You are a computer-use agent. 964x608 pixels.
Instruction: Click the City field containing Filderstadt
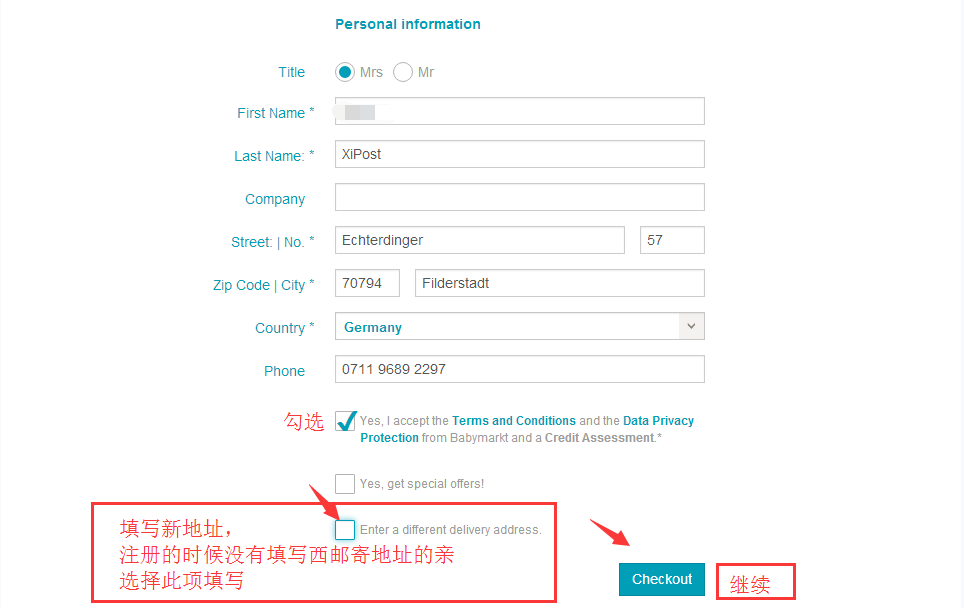pos(559,283)
